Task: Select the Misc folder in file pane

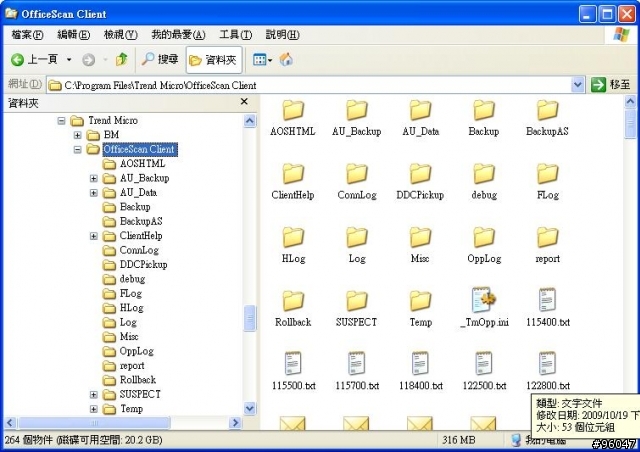Action: [x=420, y=245]
